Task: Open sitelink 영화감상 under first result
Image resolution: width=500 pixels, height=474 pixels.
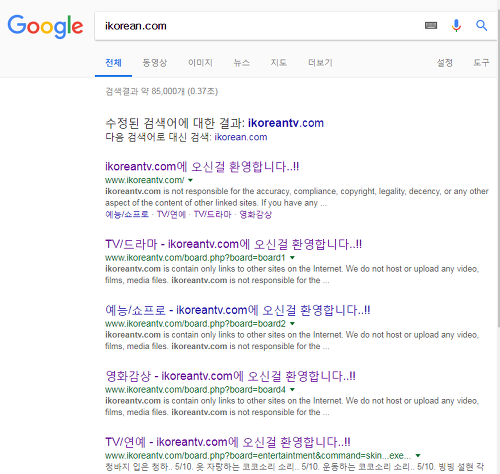Action: pos(256,214)
